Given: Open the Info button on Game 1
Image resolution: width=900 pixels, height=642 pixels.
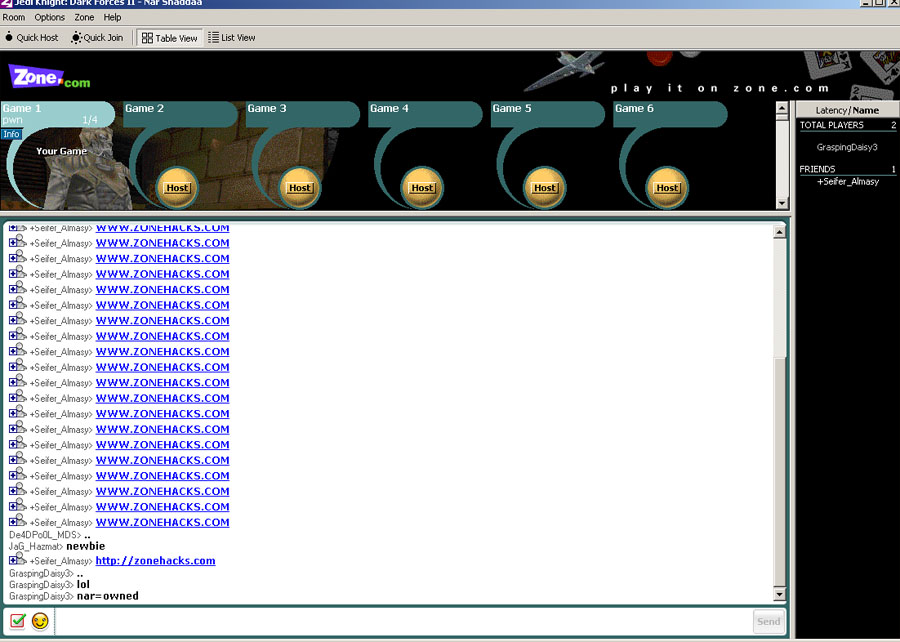Looking at the screenshot, I should click(11, 134).
